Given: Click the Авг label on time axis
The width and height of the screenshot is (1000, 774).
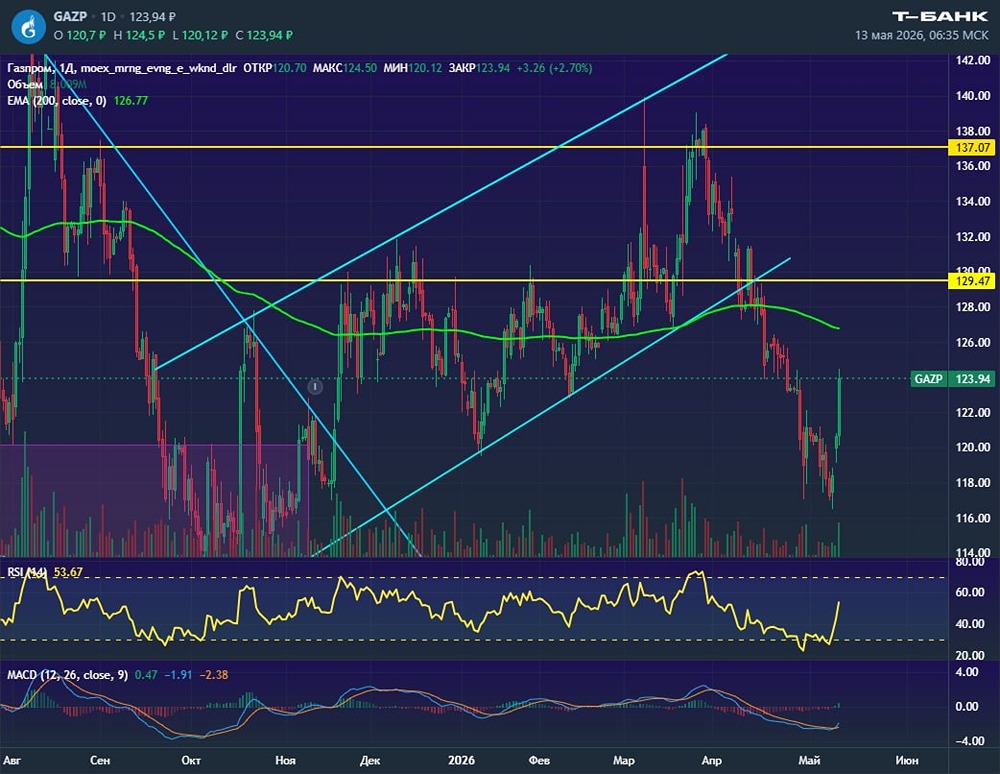Looking at the screenshot, I should pyautogui.click(x=12, y=760).
